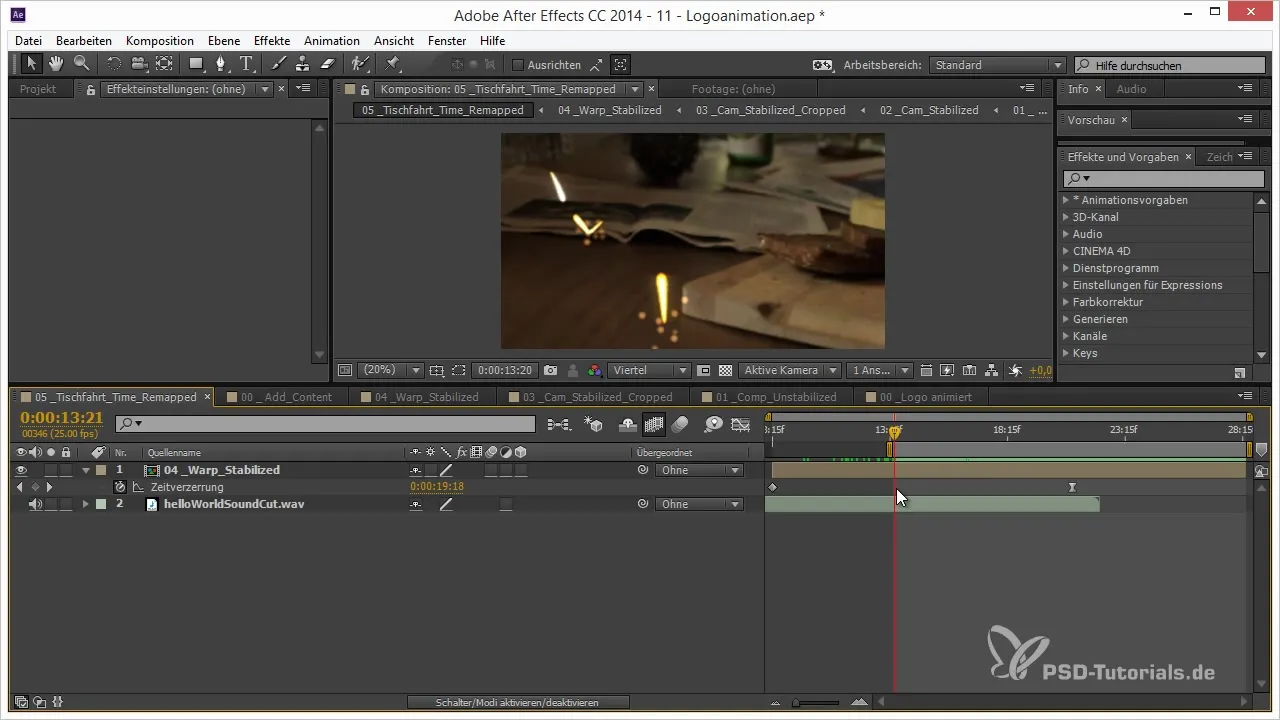
Task: Select the Rectangle shape tool
Action: click(x=197, y=64)
